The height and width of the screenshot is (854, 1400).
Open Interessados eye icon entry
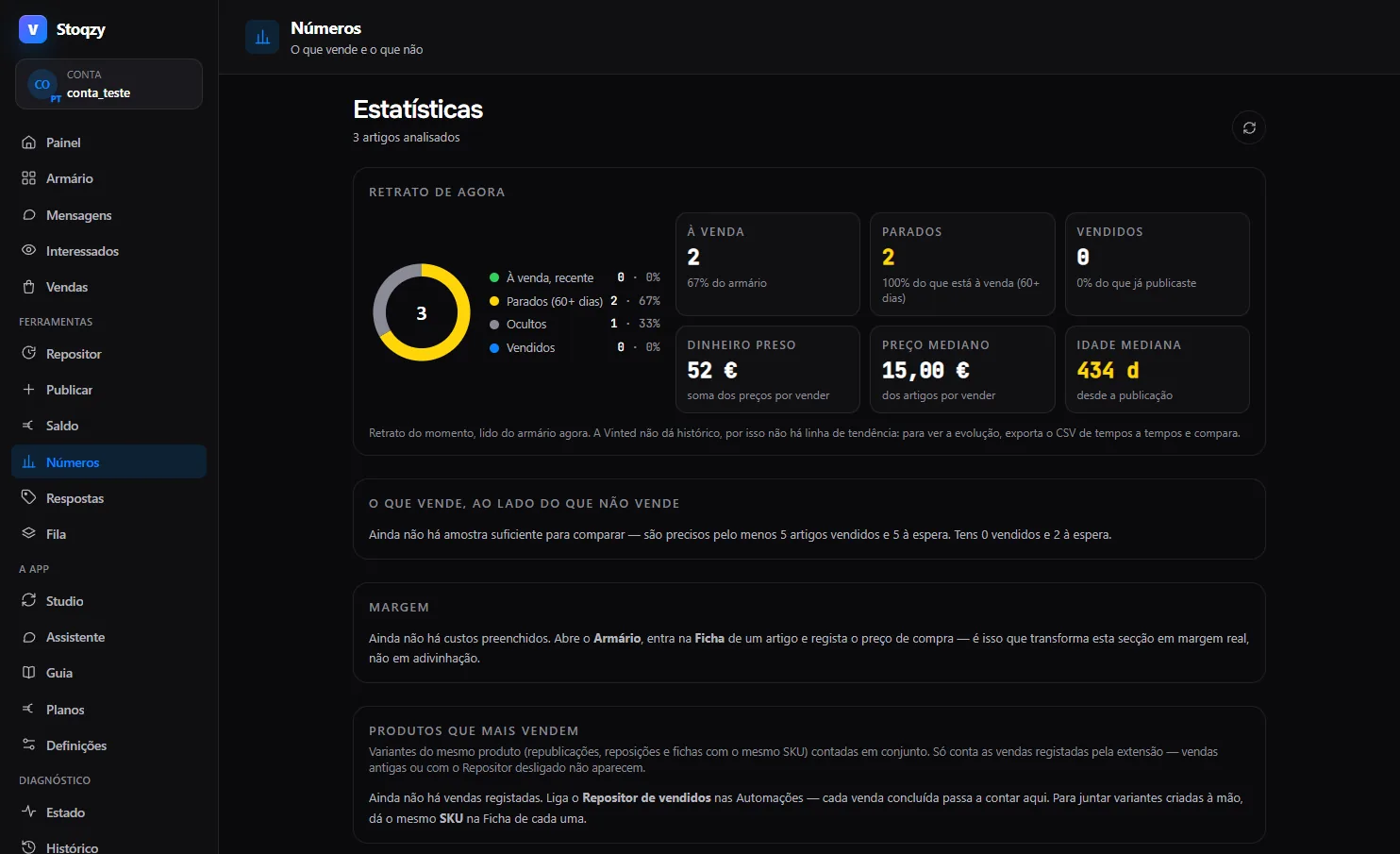28,251
